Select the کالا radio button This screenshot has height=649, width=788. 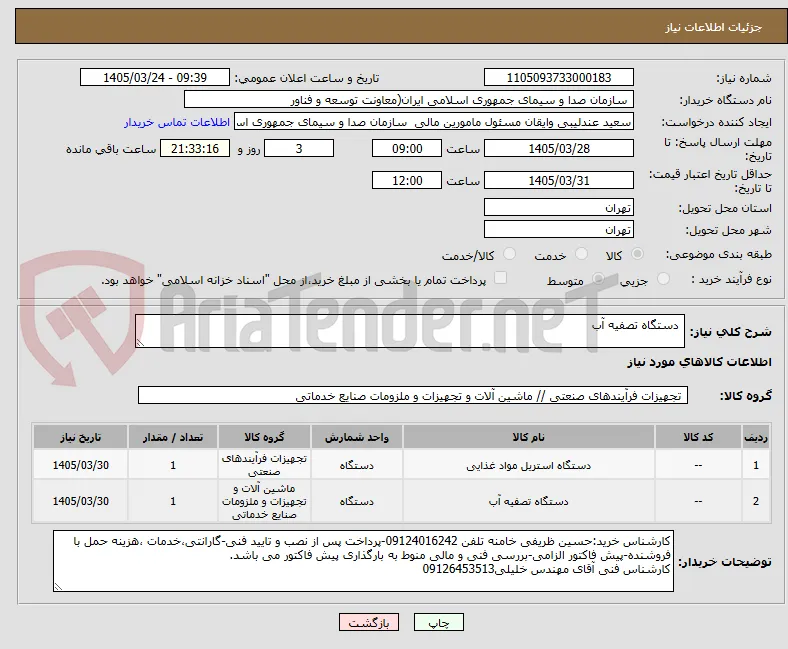637,254
